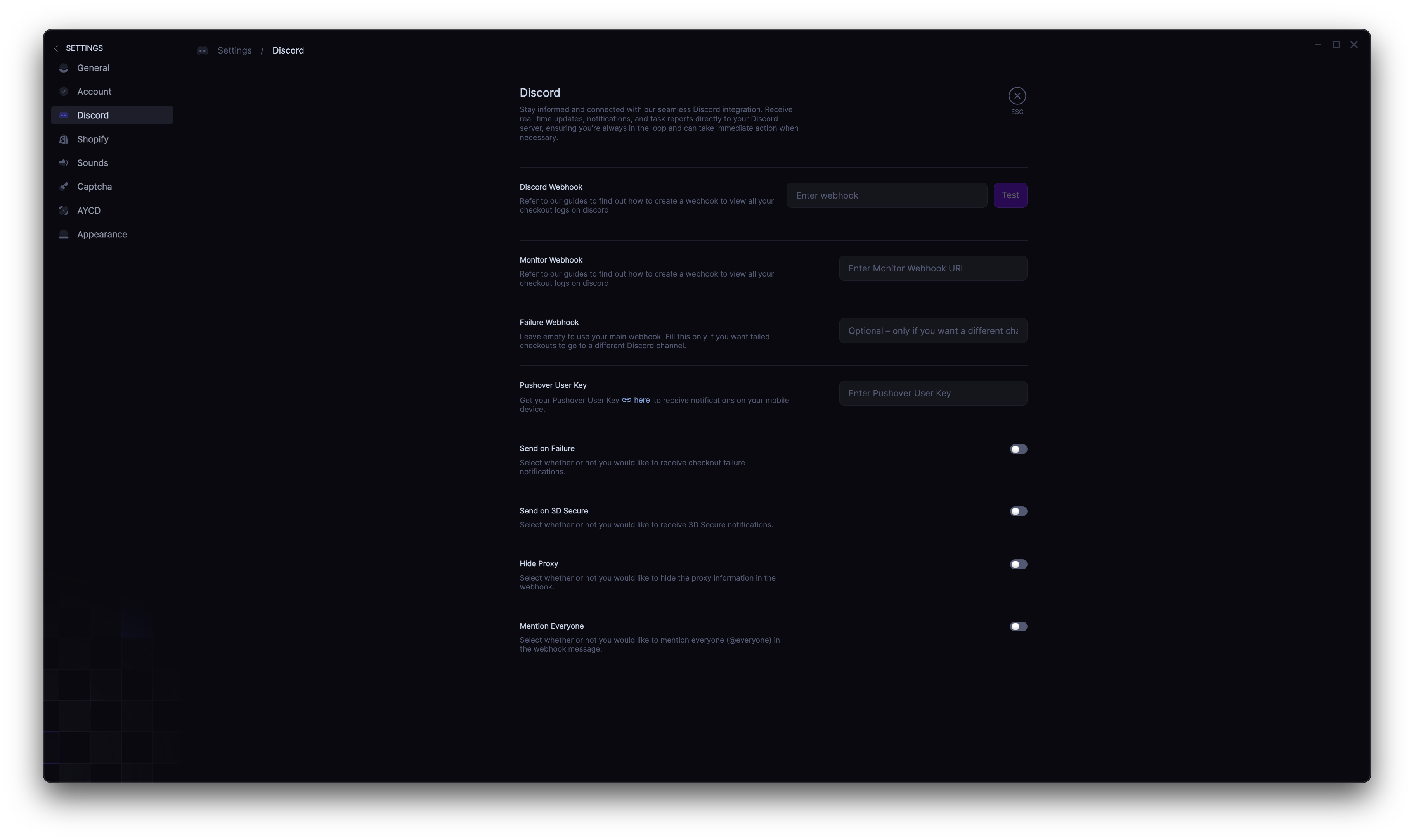Click the Shopify bag icon
Image resolution: width=1414 pixels, height=840 pixels.
click(63, 139)
